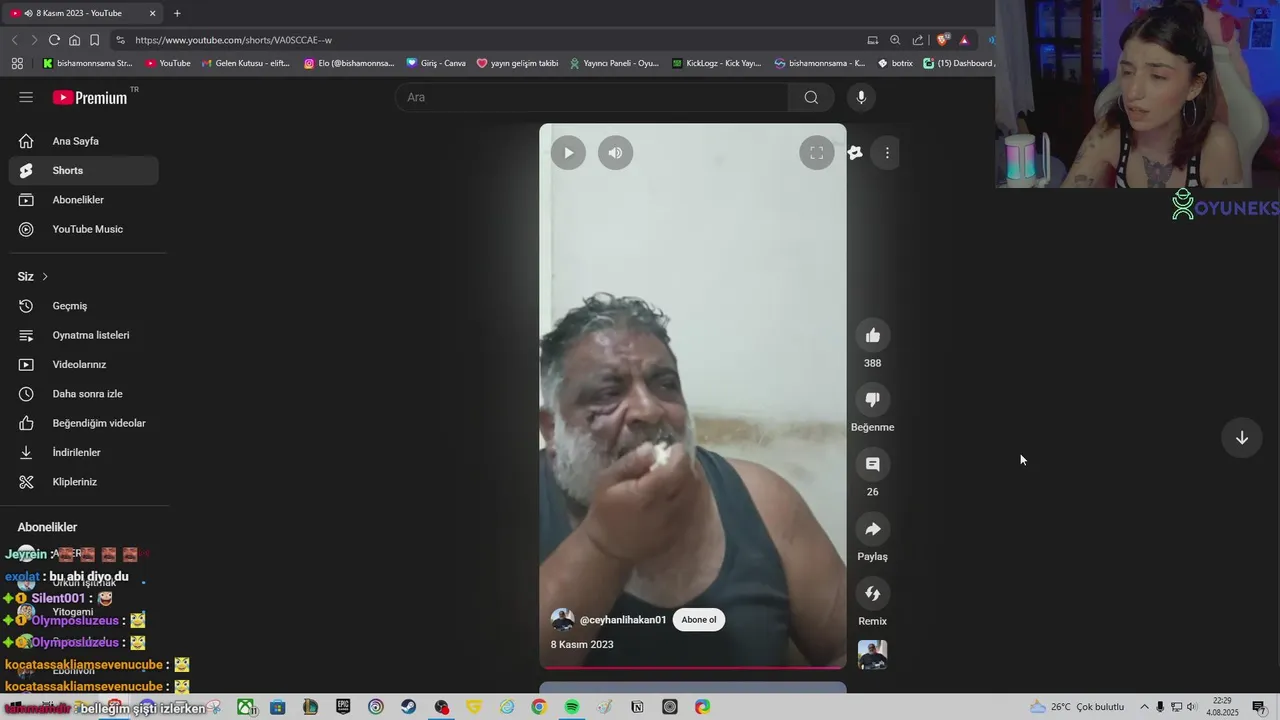Open Spotify from the taskbar
The width and height of the screenshot is (1280, 720).
pyautogui.click(x=571, y=707)
